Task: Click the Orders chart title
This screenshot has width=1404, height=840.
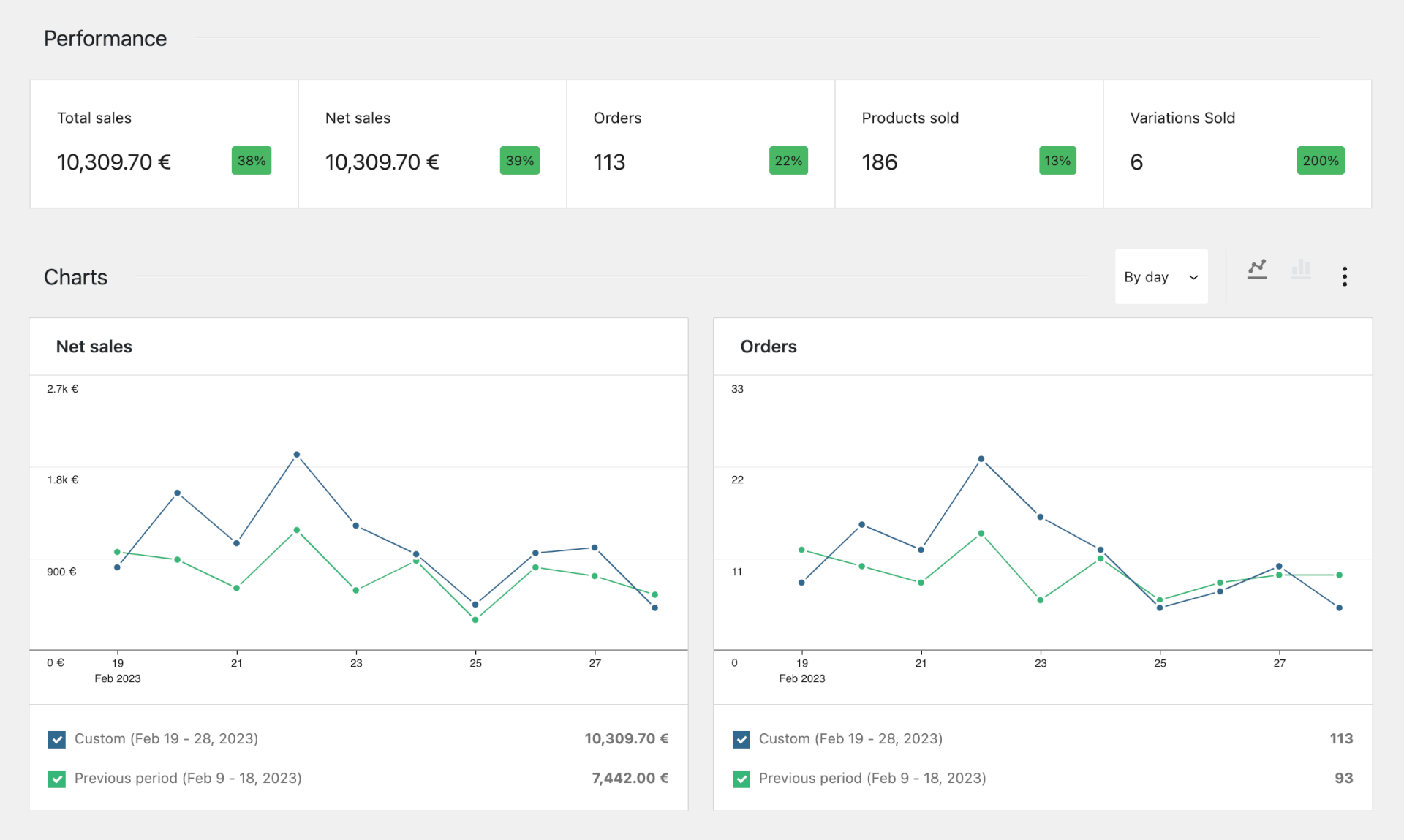Action: click(x=769, y=347)
